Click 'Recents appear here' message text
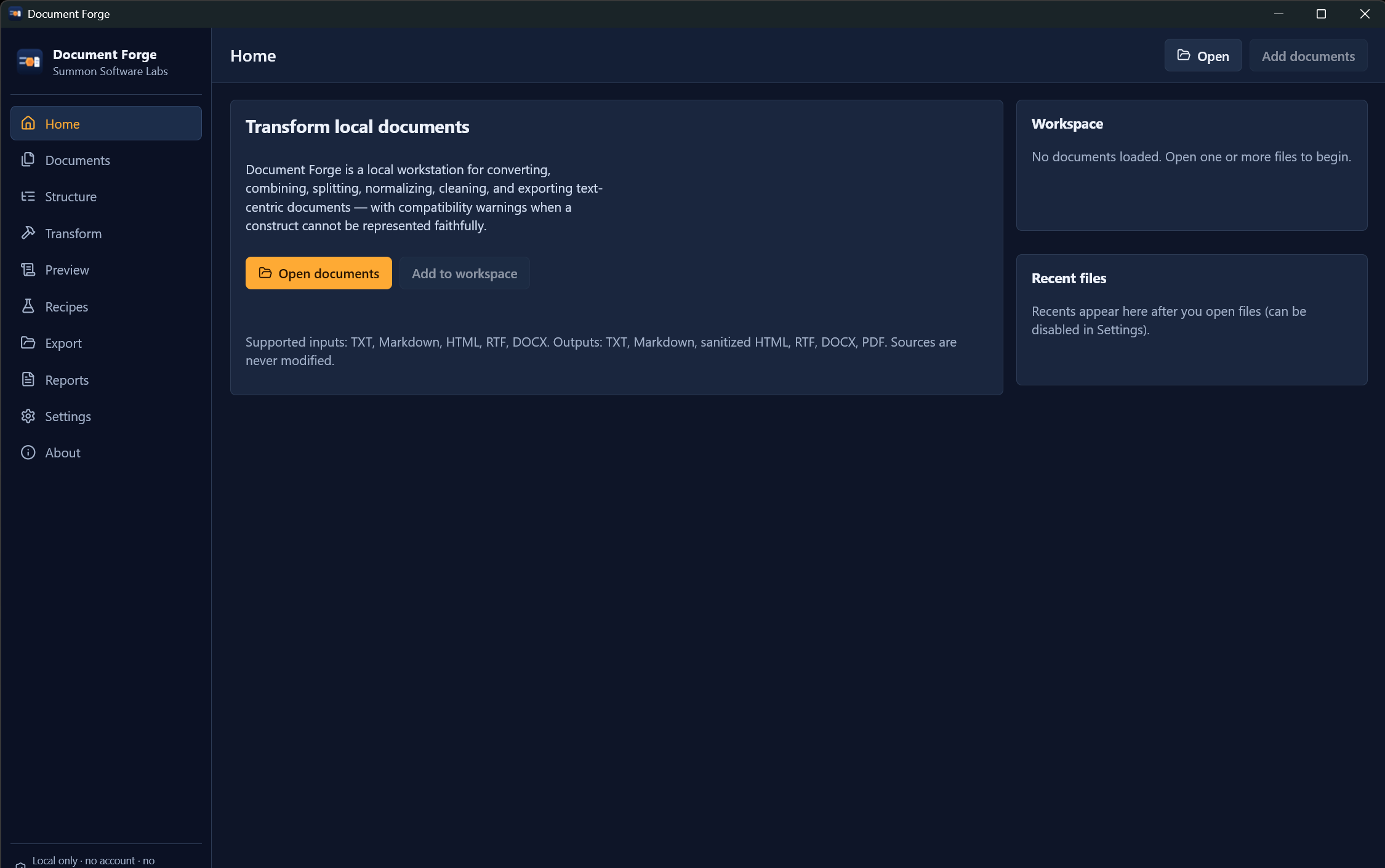Image resolution: width=1385 pixels, height=868 pixels. click(1168, 320)
